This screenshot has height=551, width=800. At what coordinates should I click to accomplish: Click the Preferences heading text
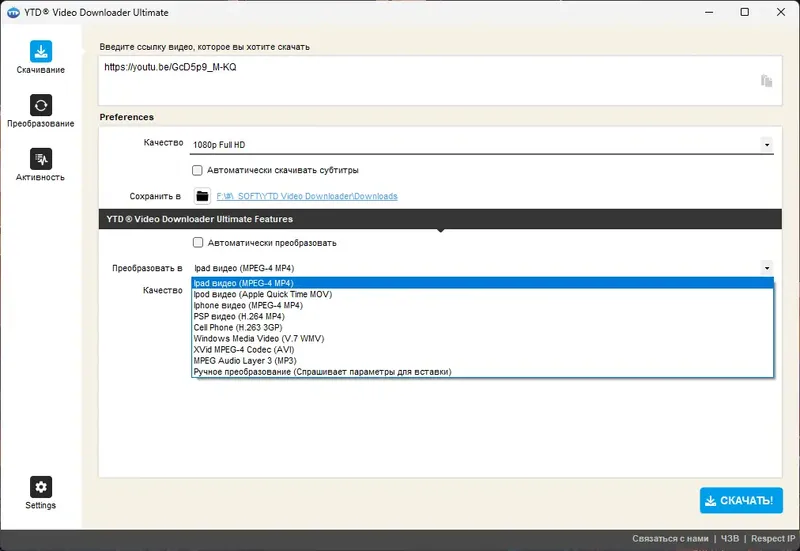coord(127,117)
